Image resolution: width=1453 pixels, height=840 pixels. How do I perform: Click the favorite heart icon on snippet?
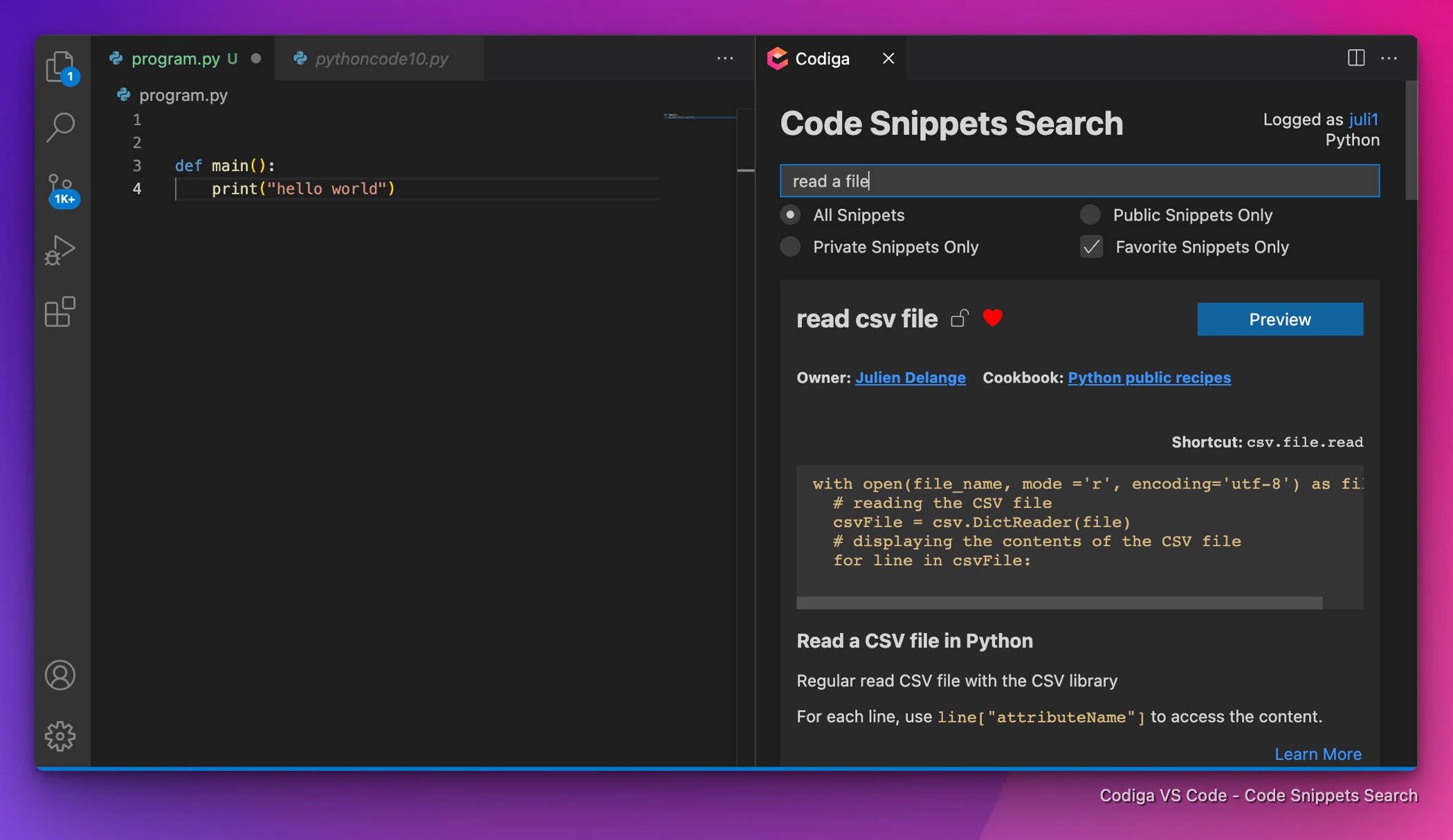click(x=992, y=318)
